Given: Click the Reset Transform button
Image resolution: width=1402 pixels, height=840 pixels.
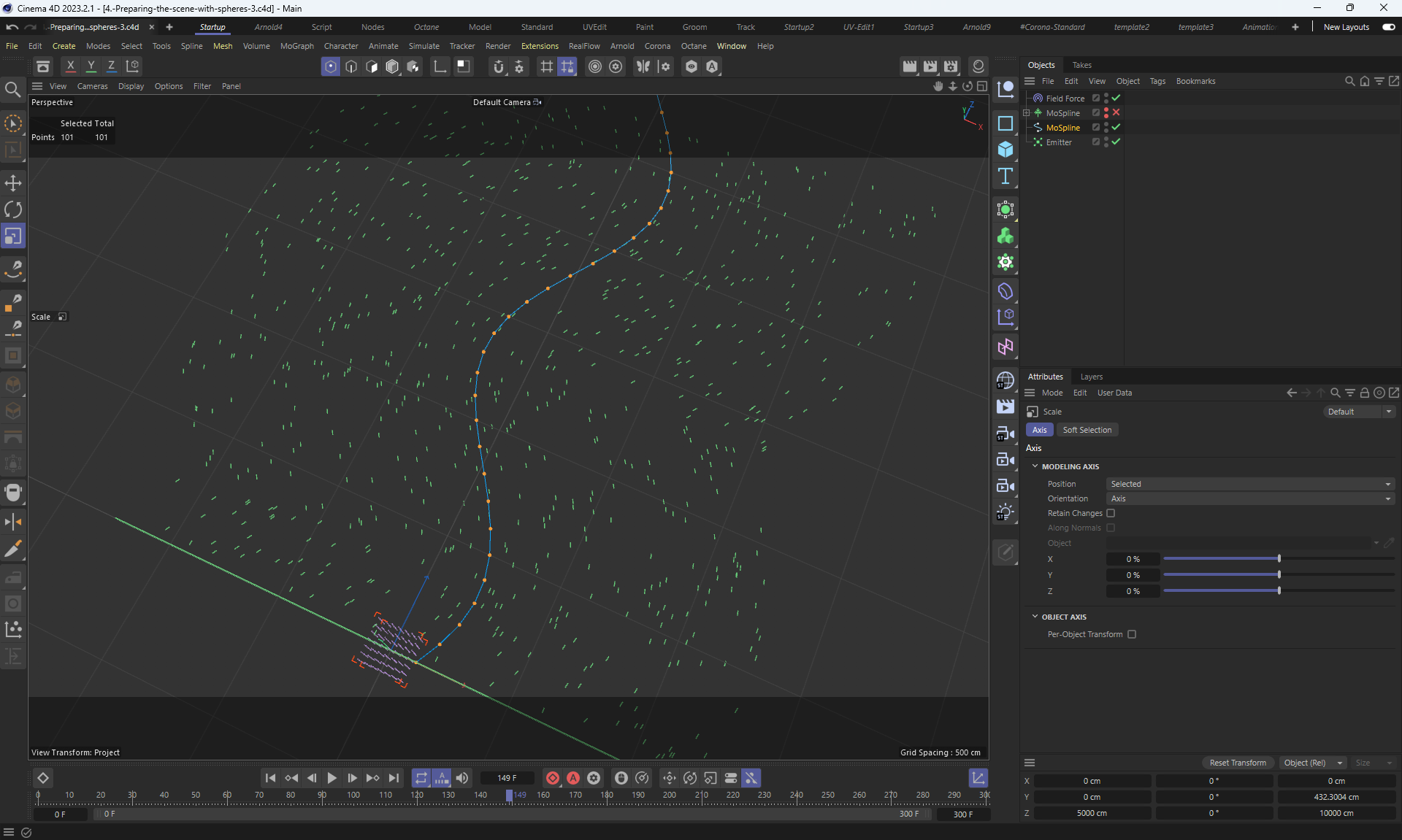Looking at the screenshot, I should (1238, 763).
